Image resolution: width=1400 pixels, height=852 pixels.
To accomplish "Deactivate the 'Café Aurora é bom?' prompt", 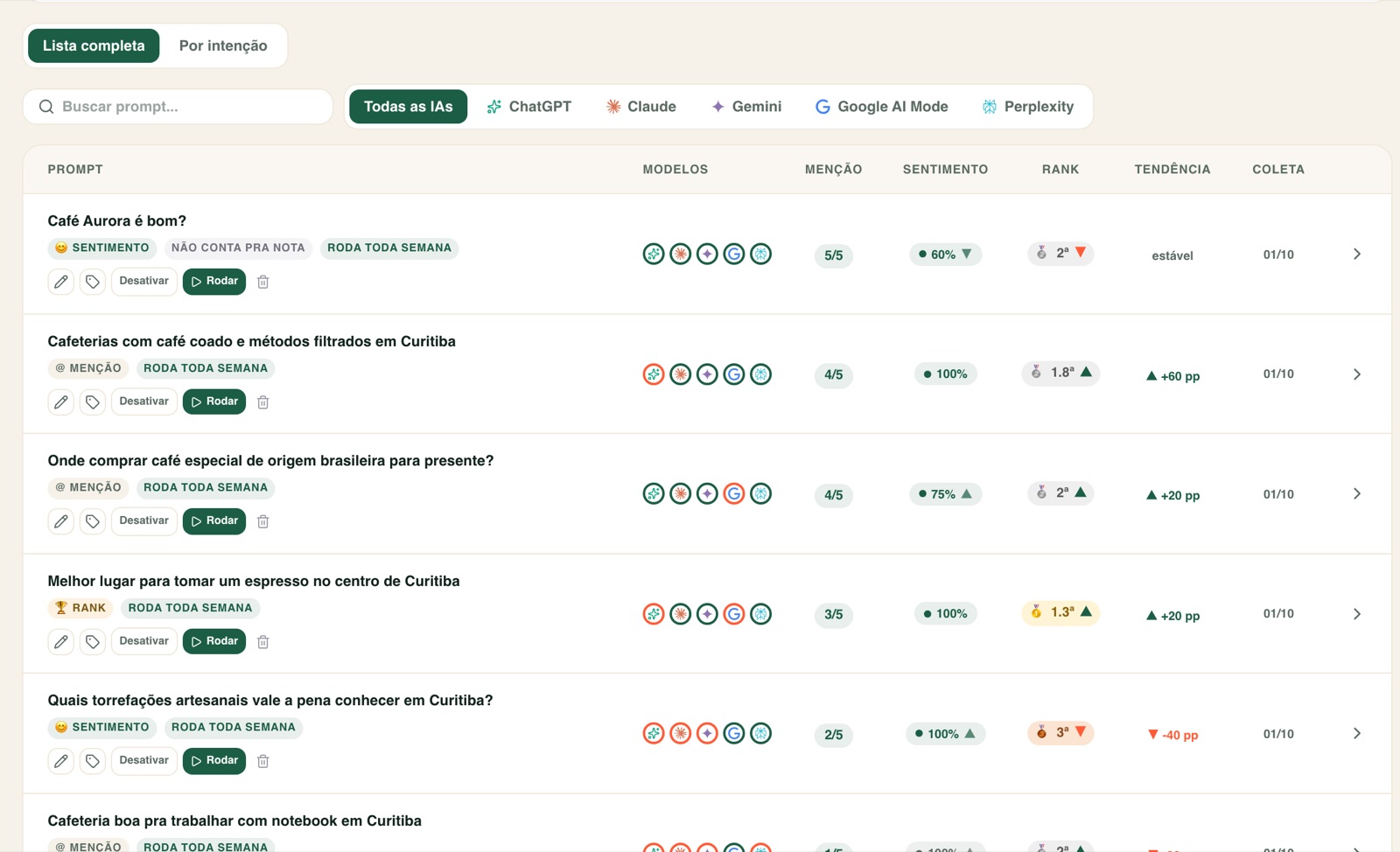I will [x=143, y=282].
